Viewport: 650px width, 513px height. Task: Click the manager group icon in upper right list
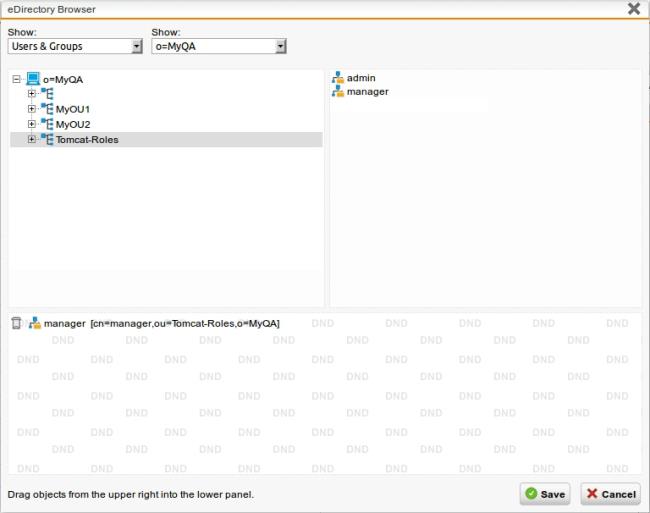pyautogui.click(x=338, y=92)
